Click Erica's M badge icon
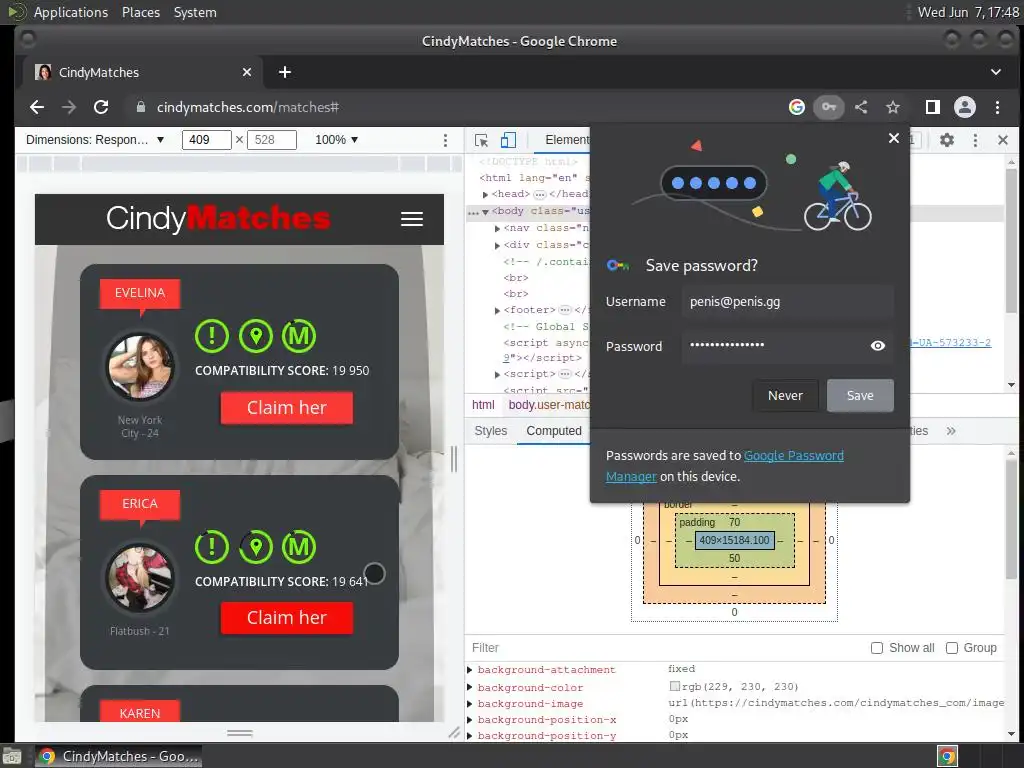Viewport: 1024px width, 768px height. pyautogui.click(x=299, y=547)
